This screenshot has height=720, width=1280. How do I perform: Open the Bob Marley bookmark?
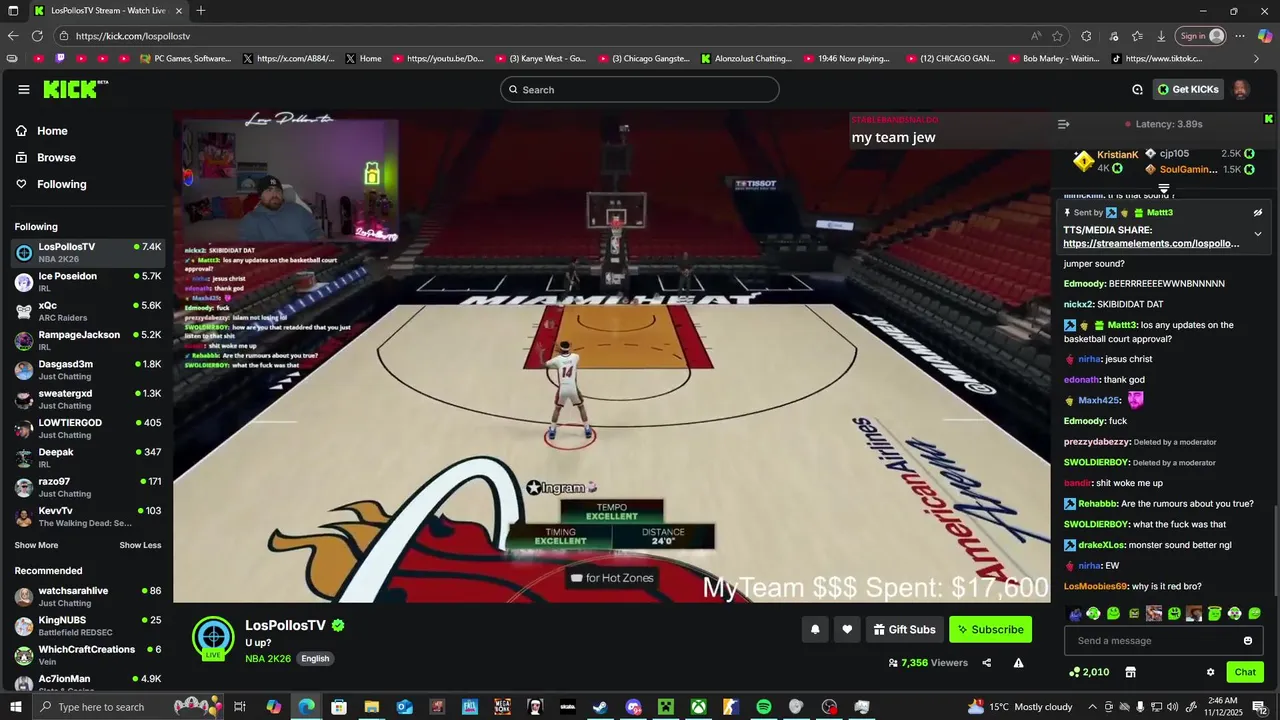click(x=1053, y=59)
